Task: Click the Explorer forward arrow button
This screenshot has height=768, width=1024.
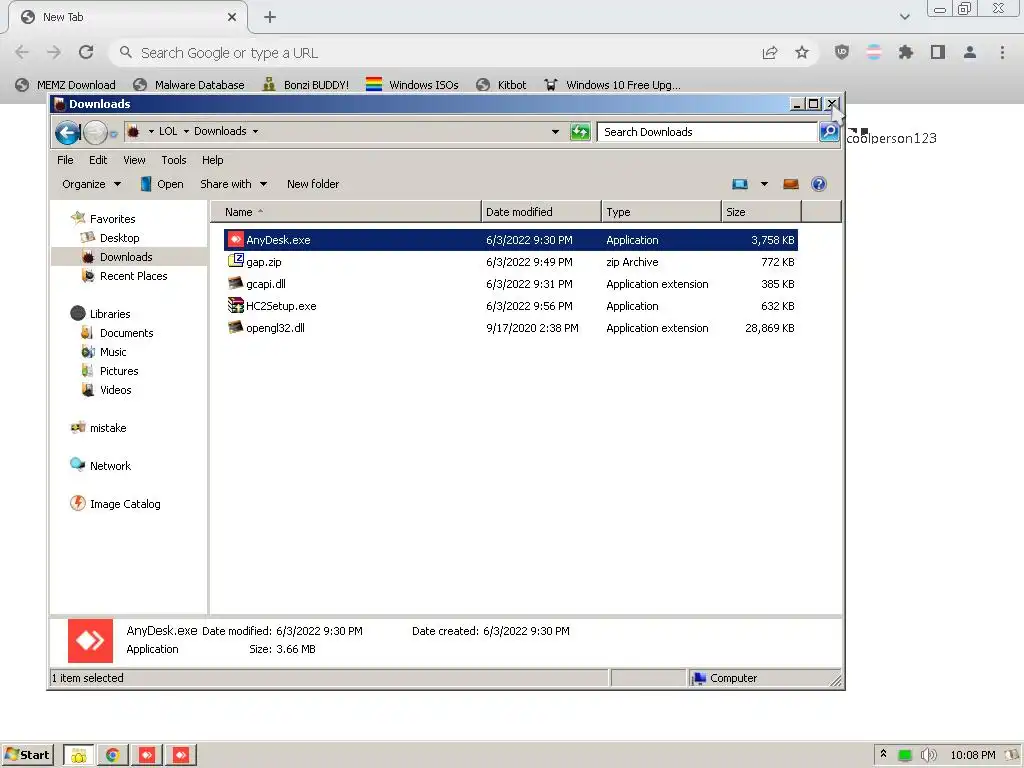Action: pos(95,133)
